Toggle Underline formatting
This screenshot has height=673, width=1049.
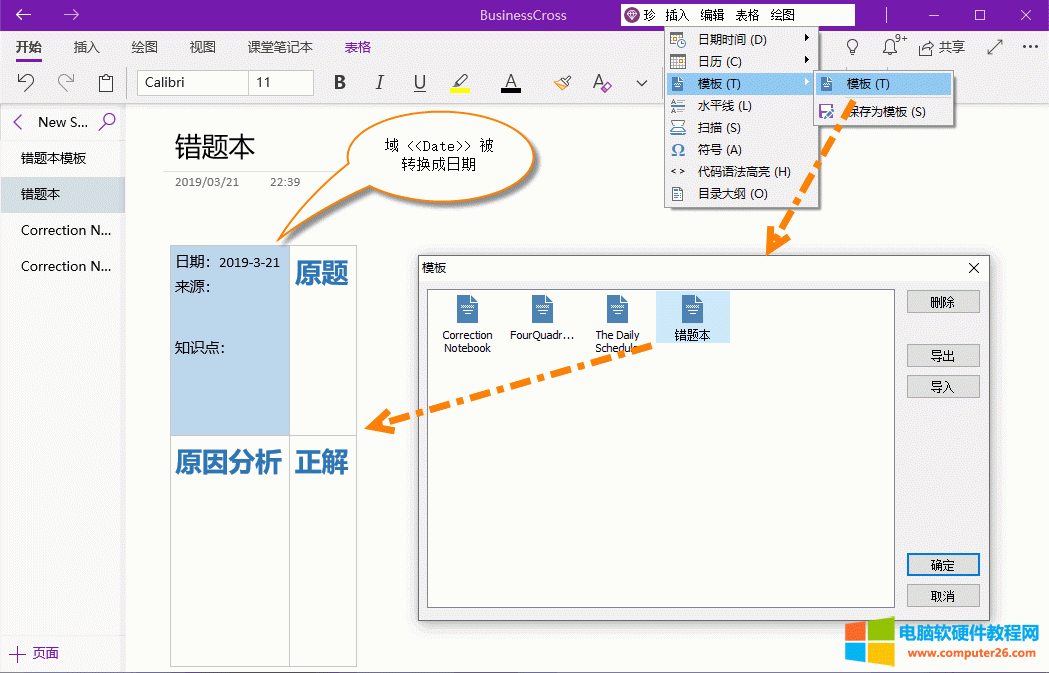[x=419, y=83]
